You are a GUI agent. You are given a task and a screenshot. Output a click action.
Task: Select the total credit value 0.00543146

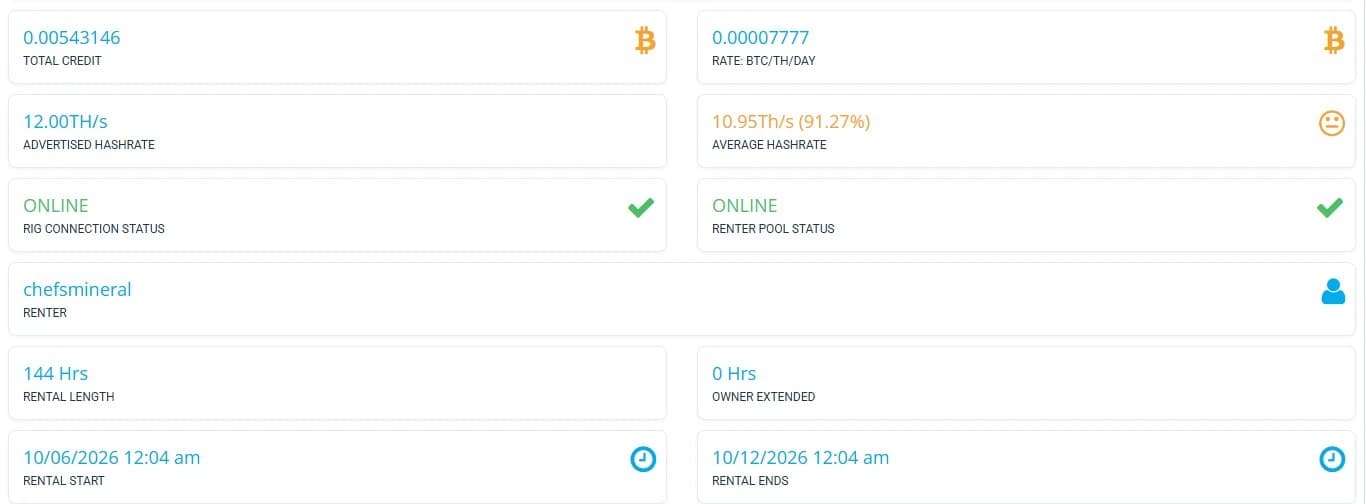[71, 38]
